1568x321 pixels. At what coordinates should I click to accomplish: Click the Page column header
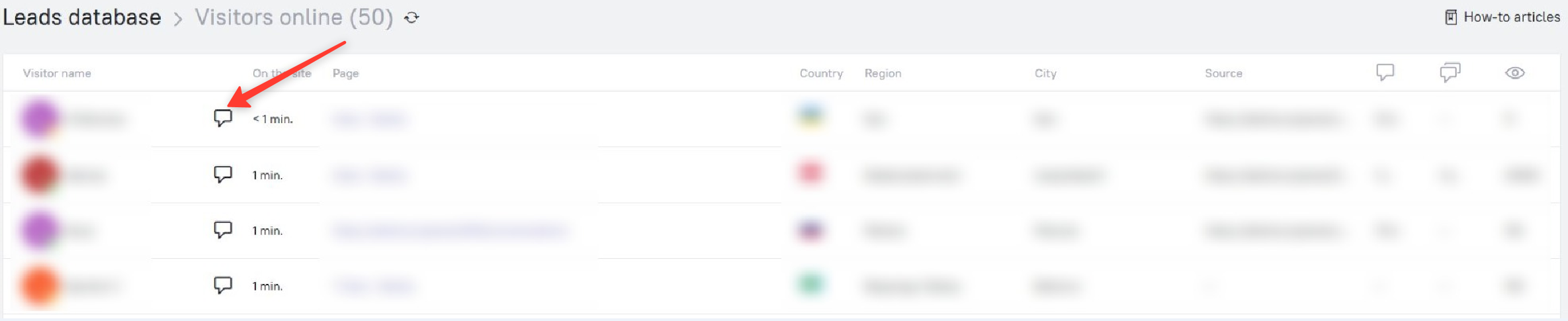(x=345, y=73)
